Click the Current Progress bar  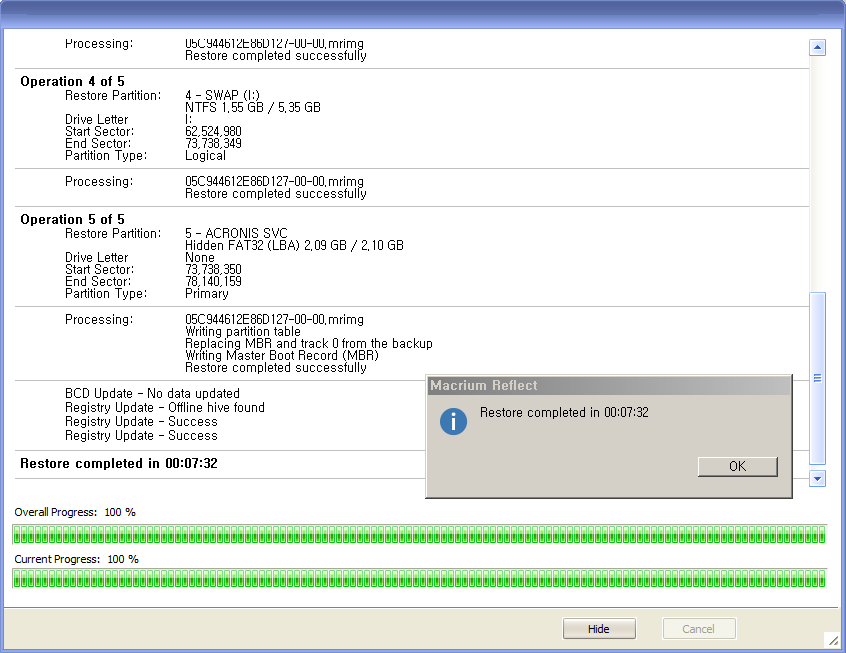[419, 579]
